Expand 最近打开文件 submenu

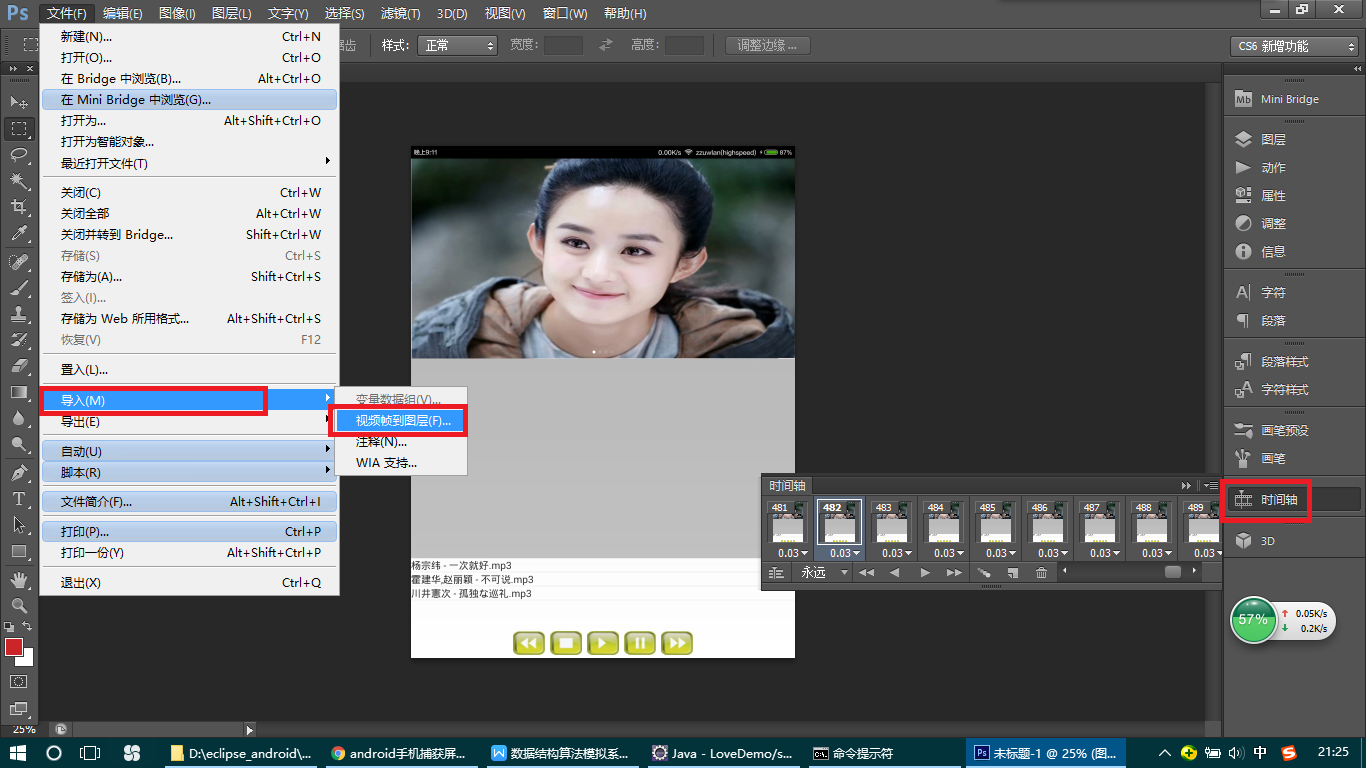pos(189,163)
